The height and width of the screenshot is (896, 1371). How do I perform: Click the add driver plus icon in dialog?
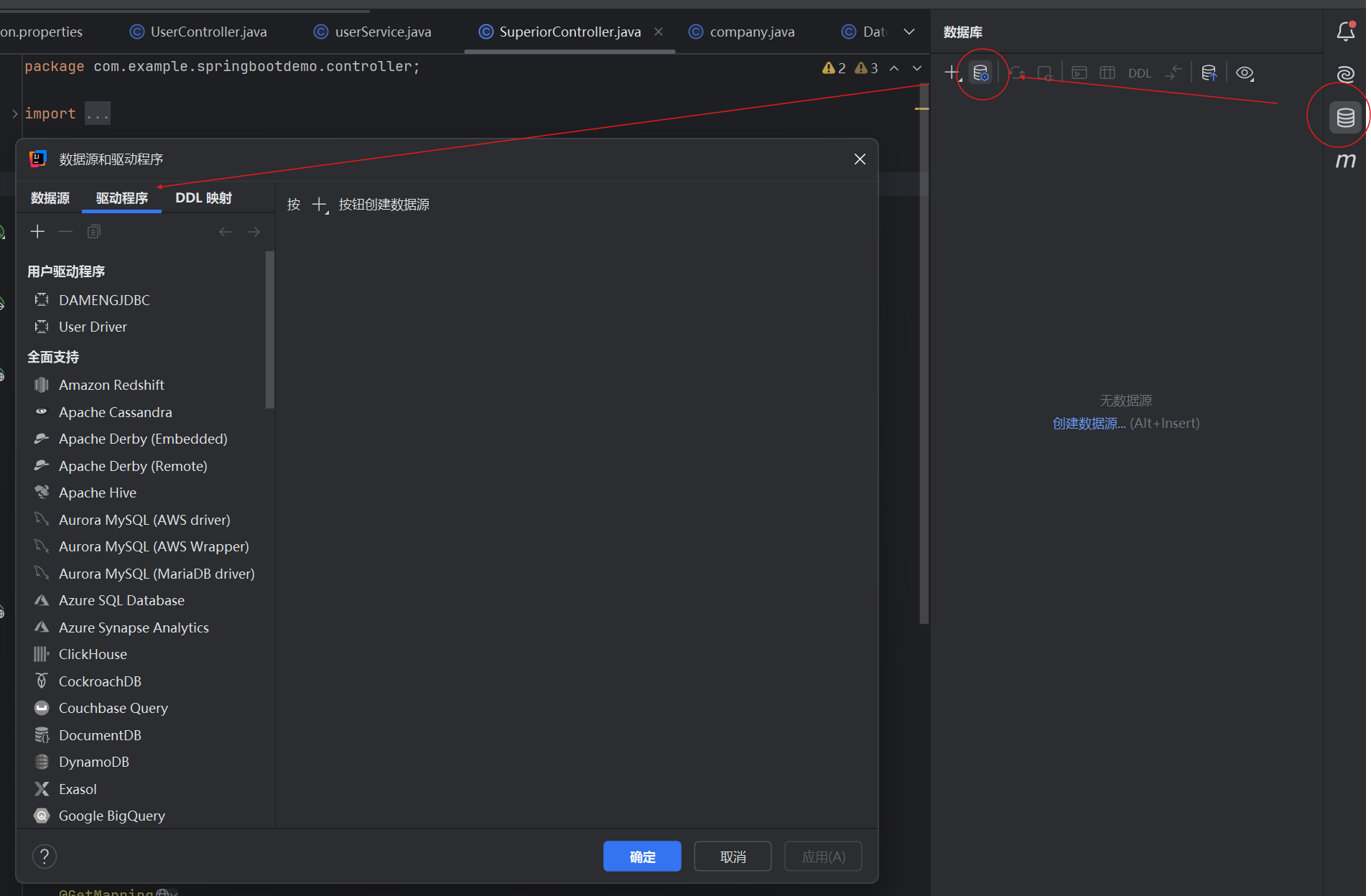[37, 231]
